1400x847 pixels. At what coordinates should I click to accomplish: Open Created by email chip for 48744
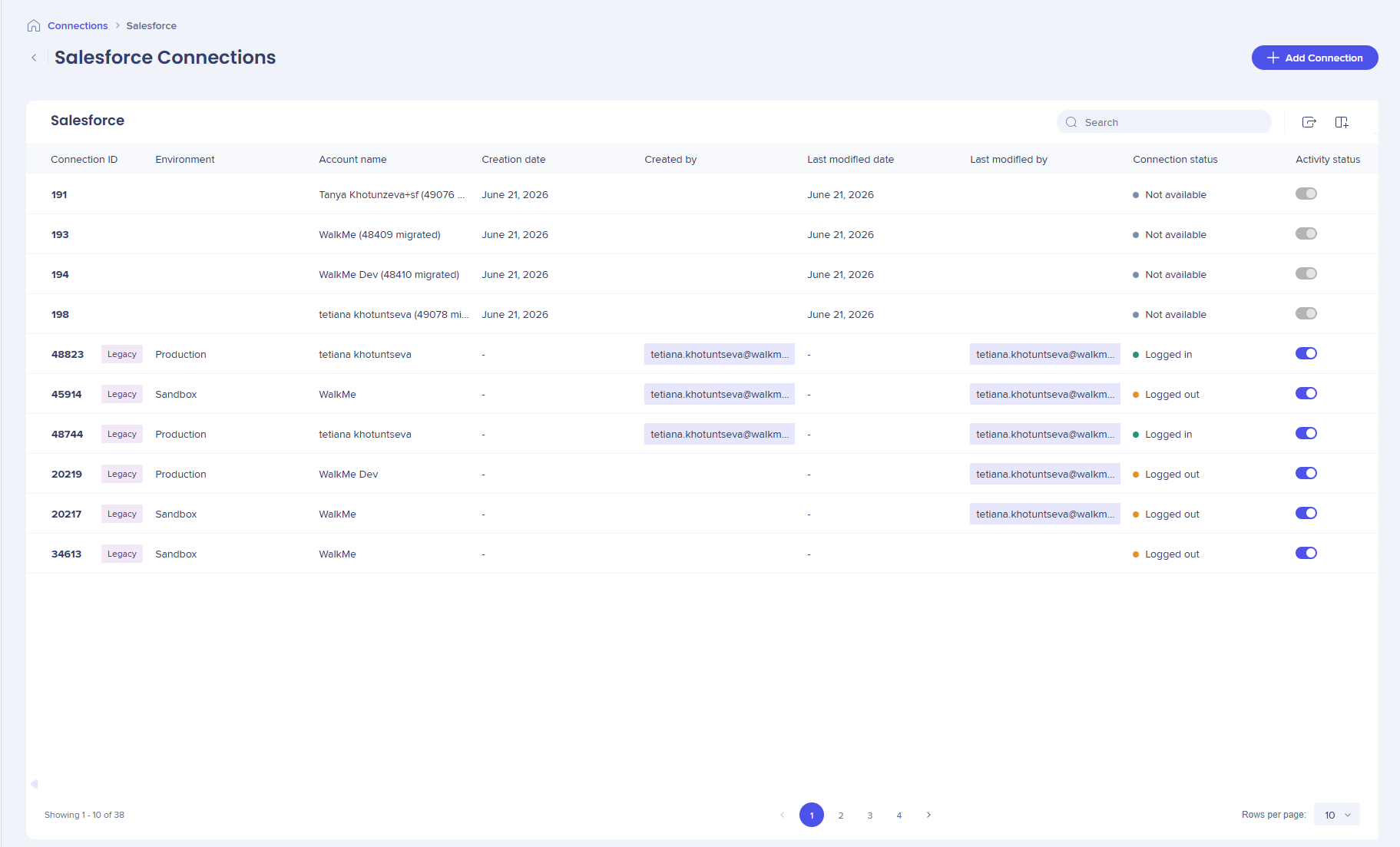pyautogui.click(x=720, y=434)
